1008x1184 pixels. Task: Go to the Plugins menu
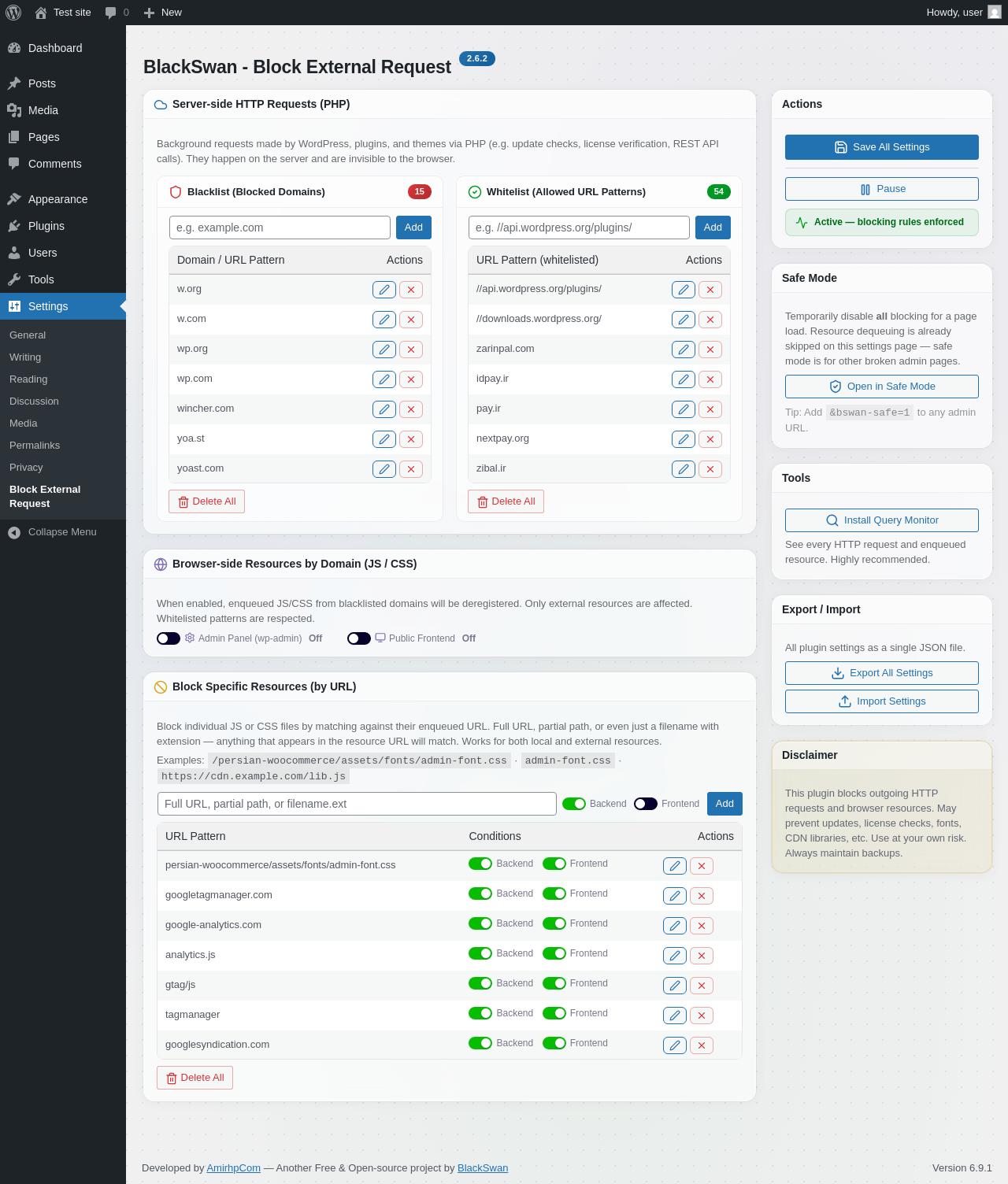63,226
